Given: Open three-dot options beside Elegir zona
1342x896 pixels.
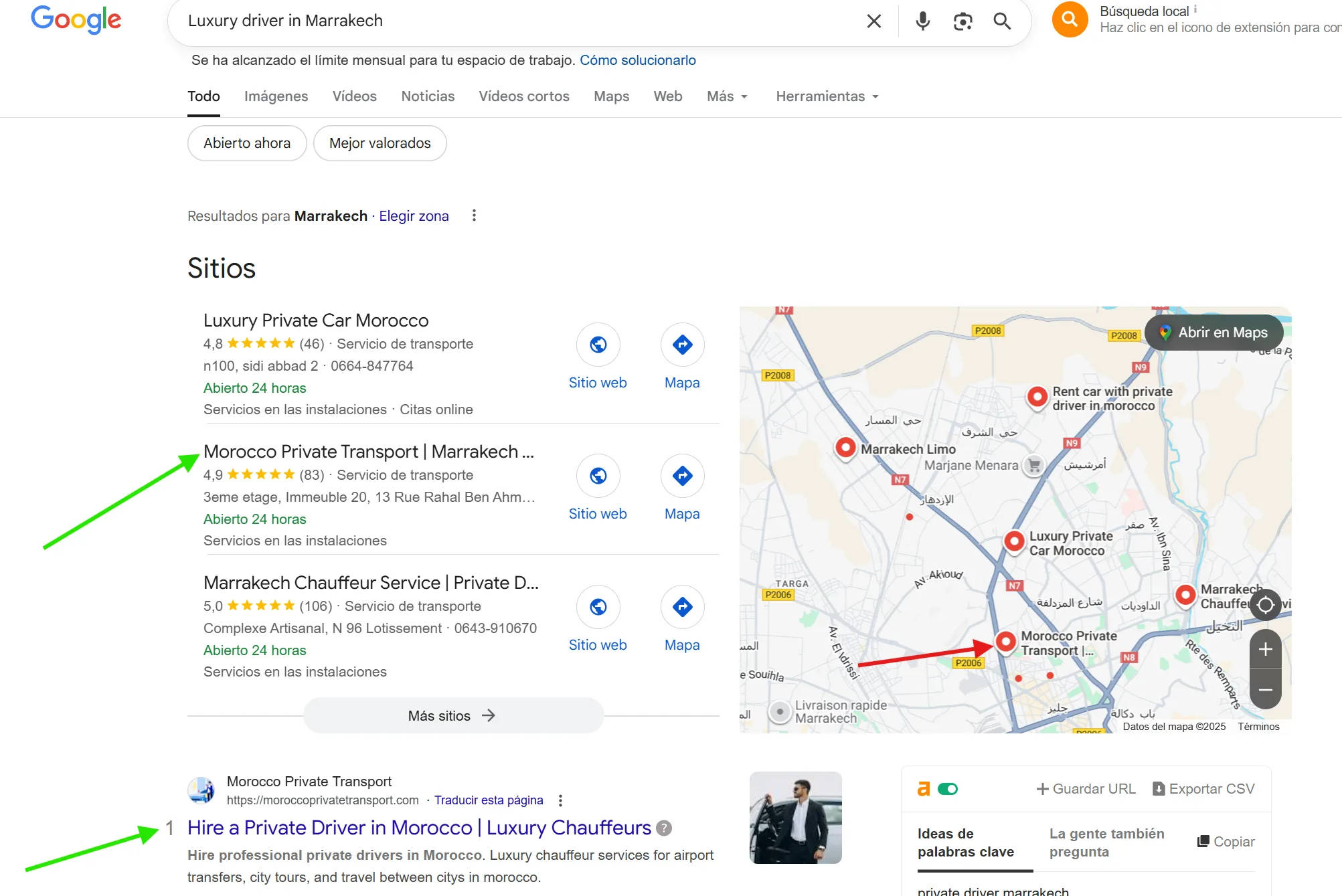Looking at the screenshot, I should 474,215.
